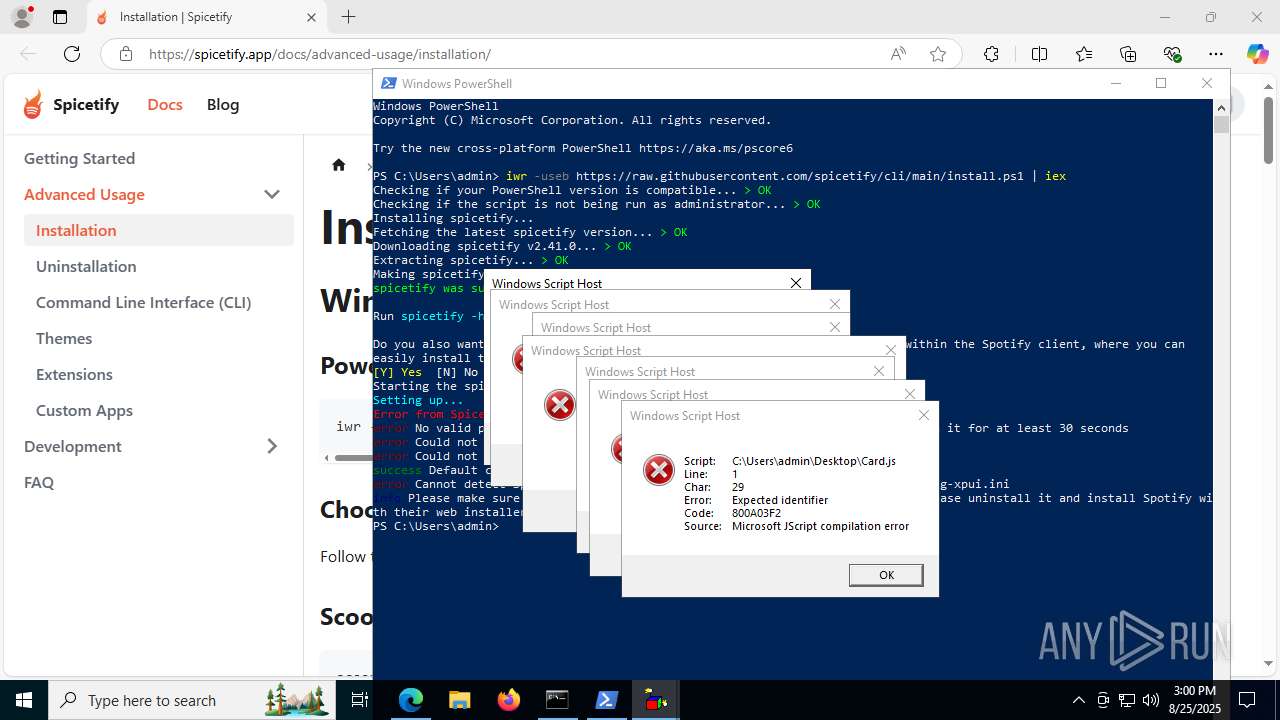Open the volume control tray icon
Image resolution: width=1280 pixels, height=720 pixels.
[x=1151, y=700]
